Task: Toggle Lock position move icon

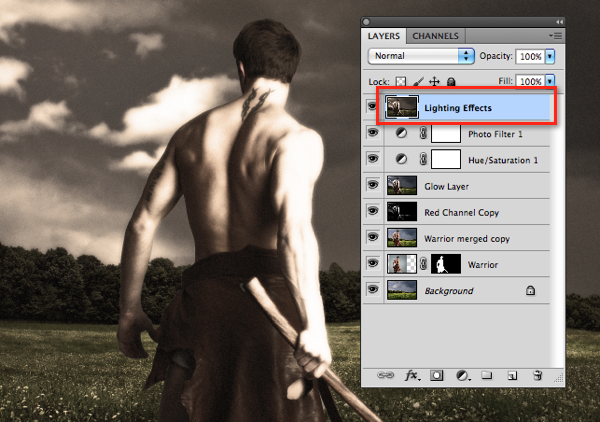Action: coord(434,81)
